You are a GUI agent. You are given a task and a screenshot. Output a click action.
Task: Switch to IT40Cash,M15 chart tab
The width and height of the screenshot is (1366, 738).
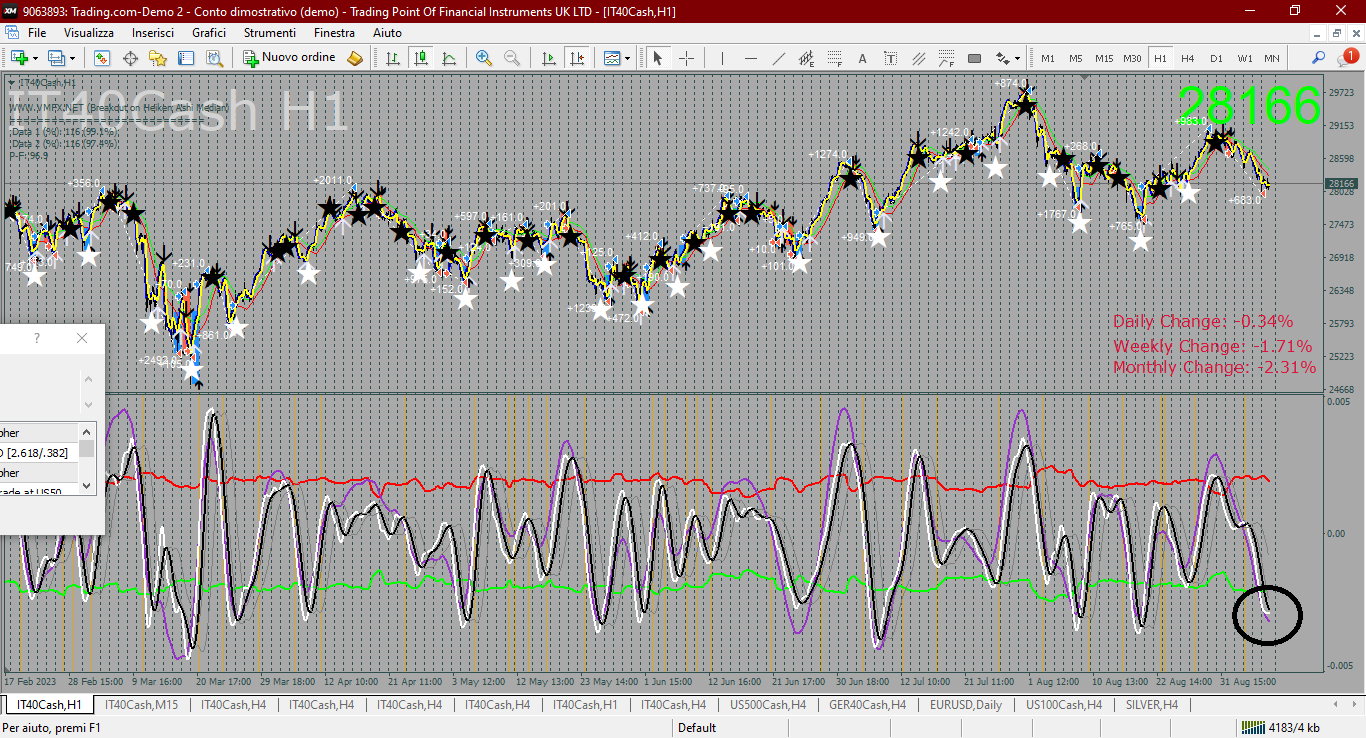pos(142,705)
